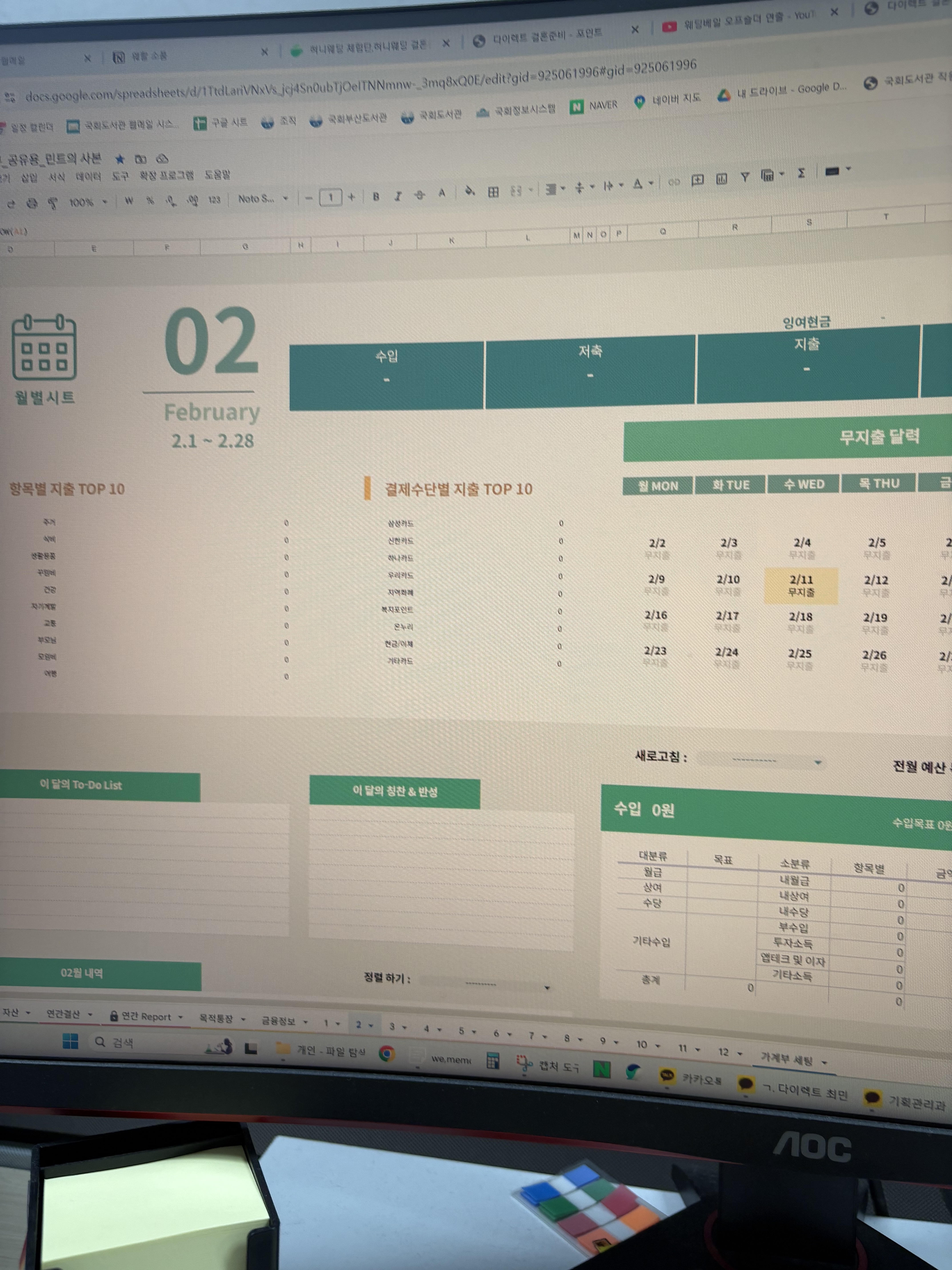Toggle bold formatting
This screenshot has width=952, height=1270.
(x=376, y=196)
